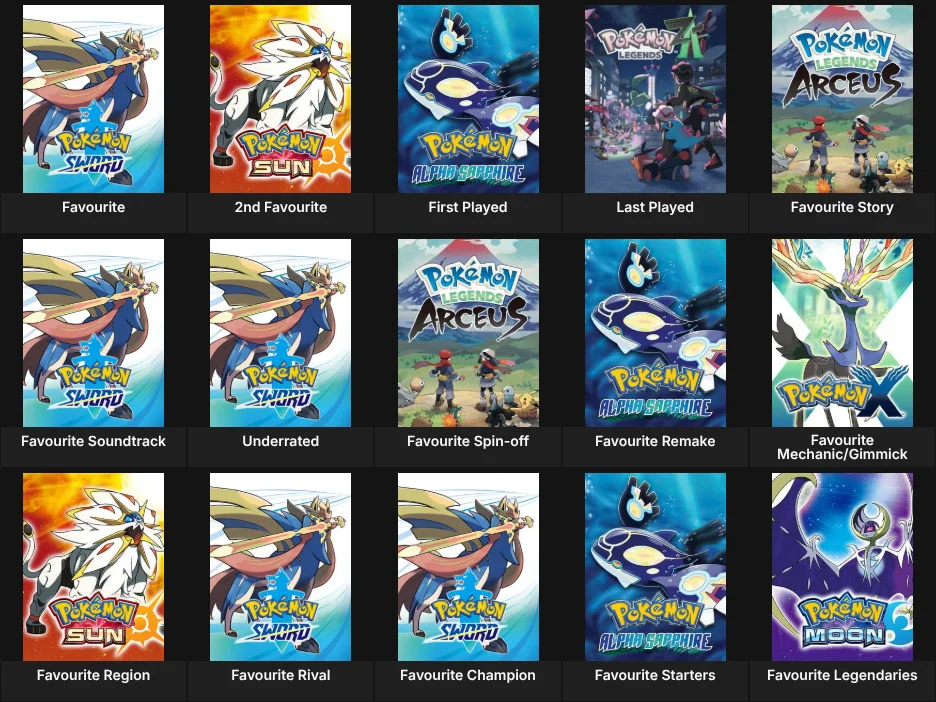Screen dimensions: 936x702
Task: Click the 'Favourite Spin-off' label
Action: click(468, 441)
